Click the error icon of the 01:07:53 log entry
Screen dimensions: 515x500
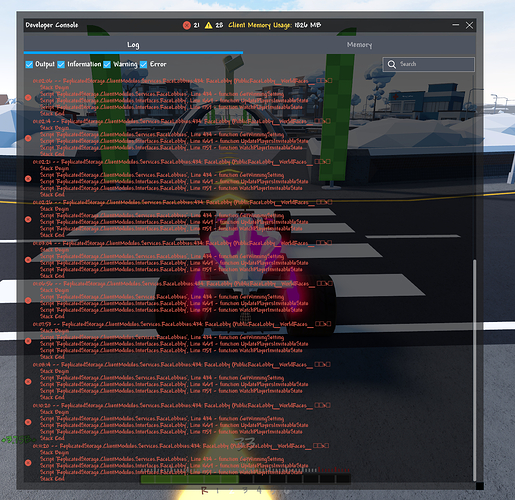coord(28,341)
